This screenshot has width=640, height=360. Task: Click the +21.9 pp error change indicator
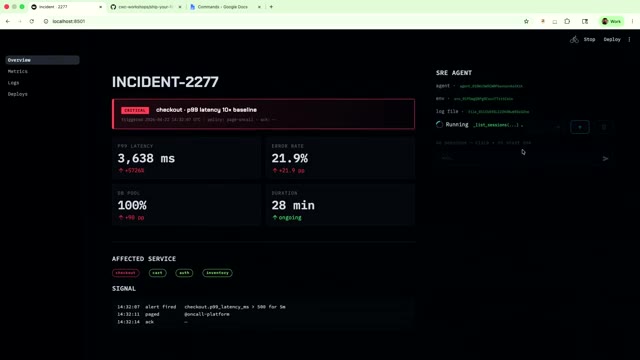coord(289,171)
